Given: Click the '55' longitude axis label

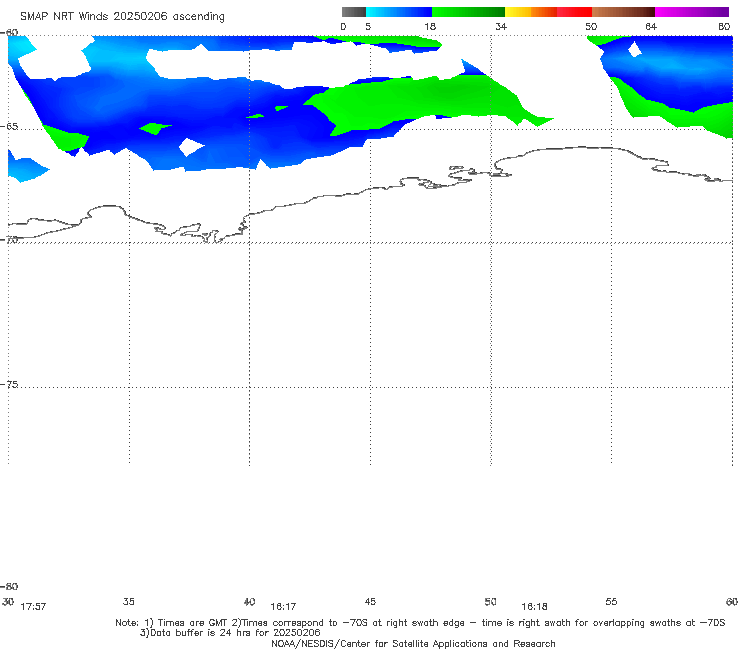Looking at the screenshot, I should 611,602.
